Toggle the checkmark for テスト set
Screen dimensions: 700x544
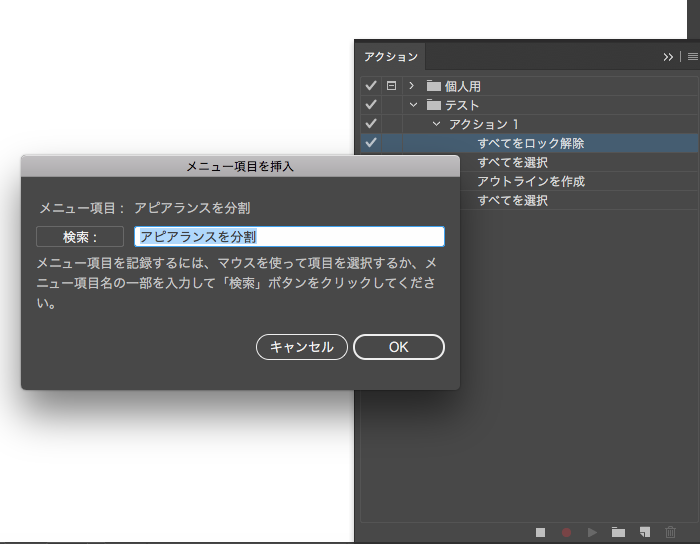click(371, 105)
